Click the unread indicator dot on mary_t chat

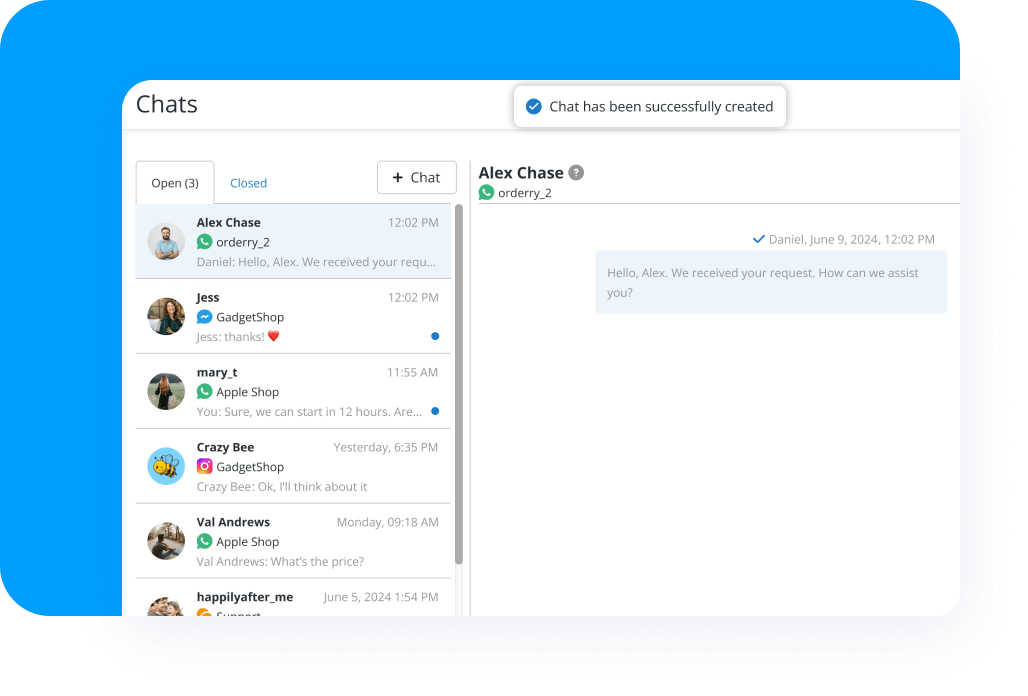(434, 411)
